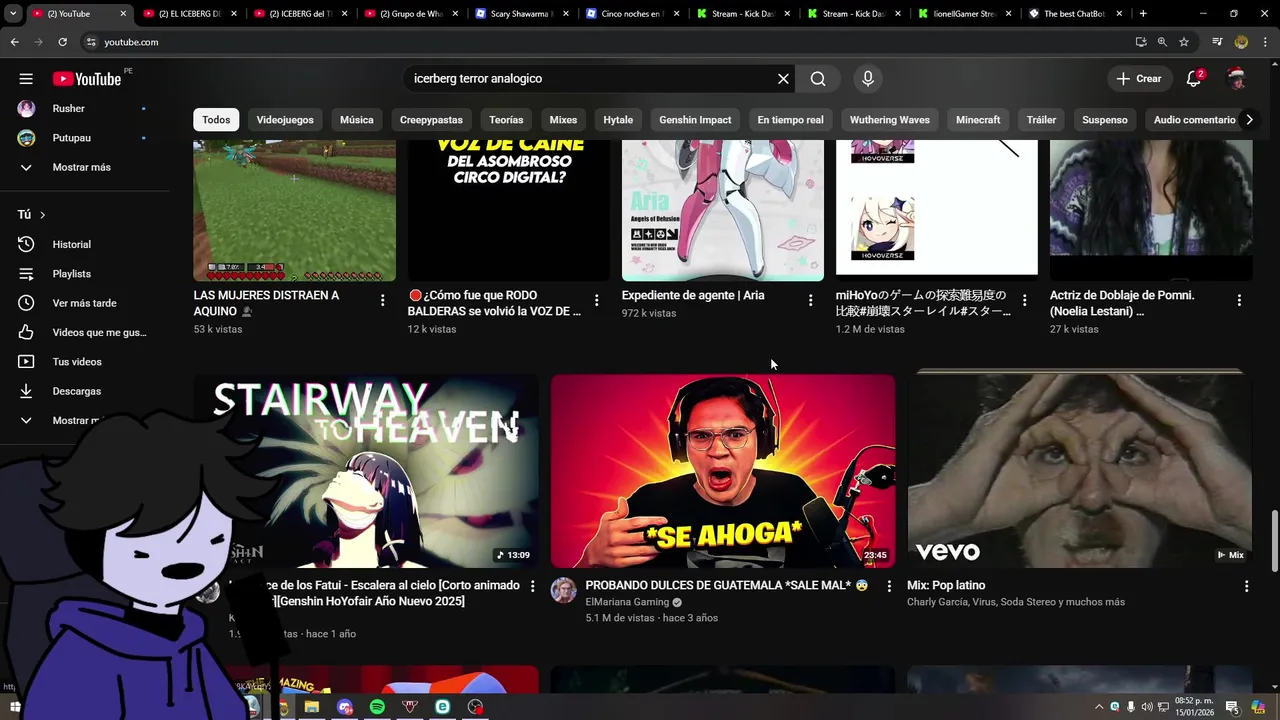Open the YouTube account avatar menu
This screenshot has width=1280, height=720.
pyautogui.click(x=1237, y=79)
